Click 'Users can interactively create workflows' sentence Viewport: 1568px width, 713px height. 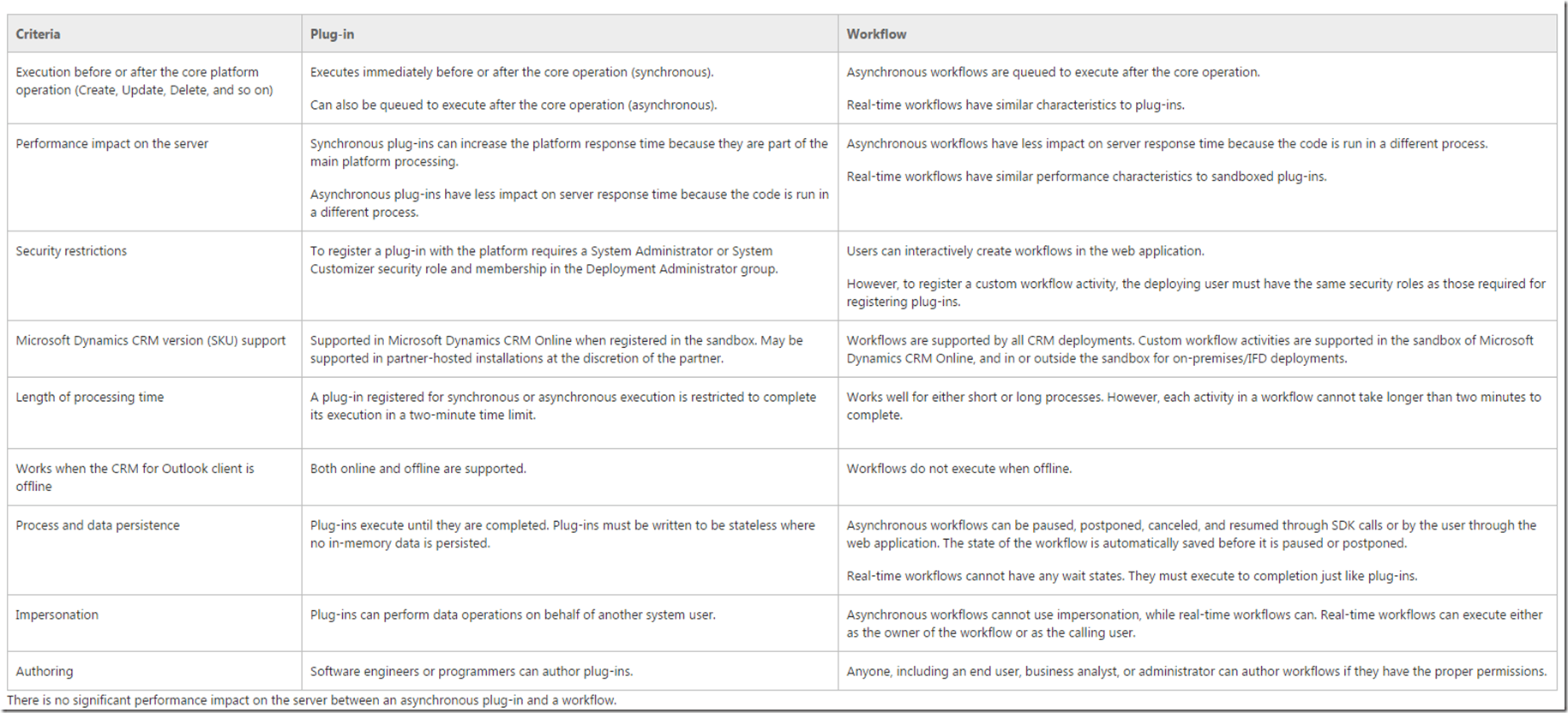point(1025,251)
